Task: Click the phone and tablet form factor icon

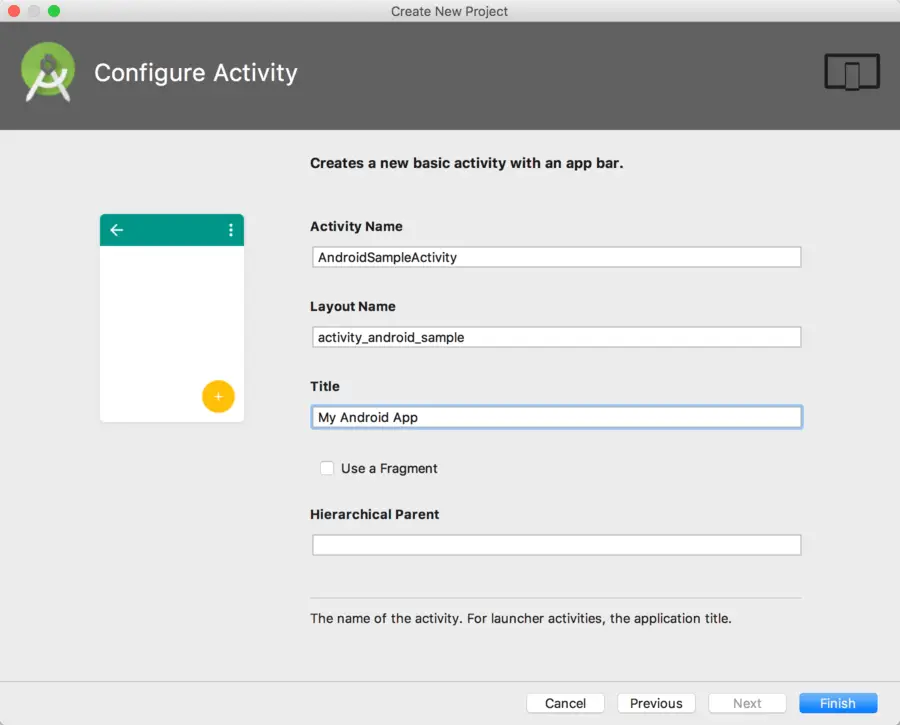Action: pyautogui.click(x=852, y=73)
